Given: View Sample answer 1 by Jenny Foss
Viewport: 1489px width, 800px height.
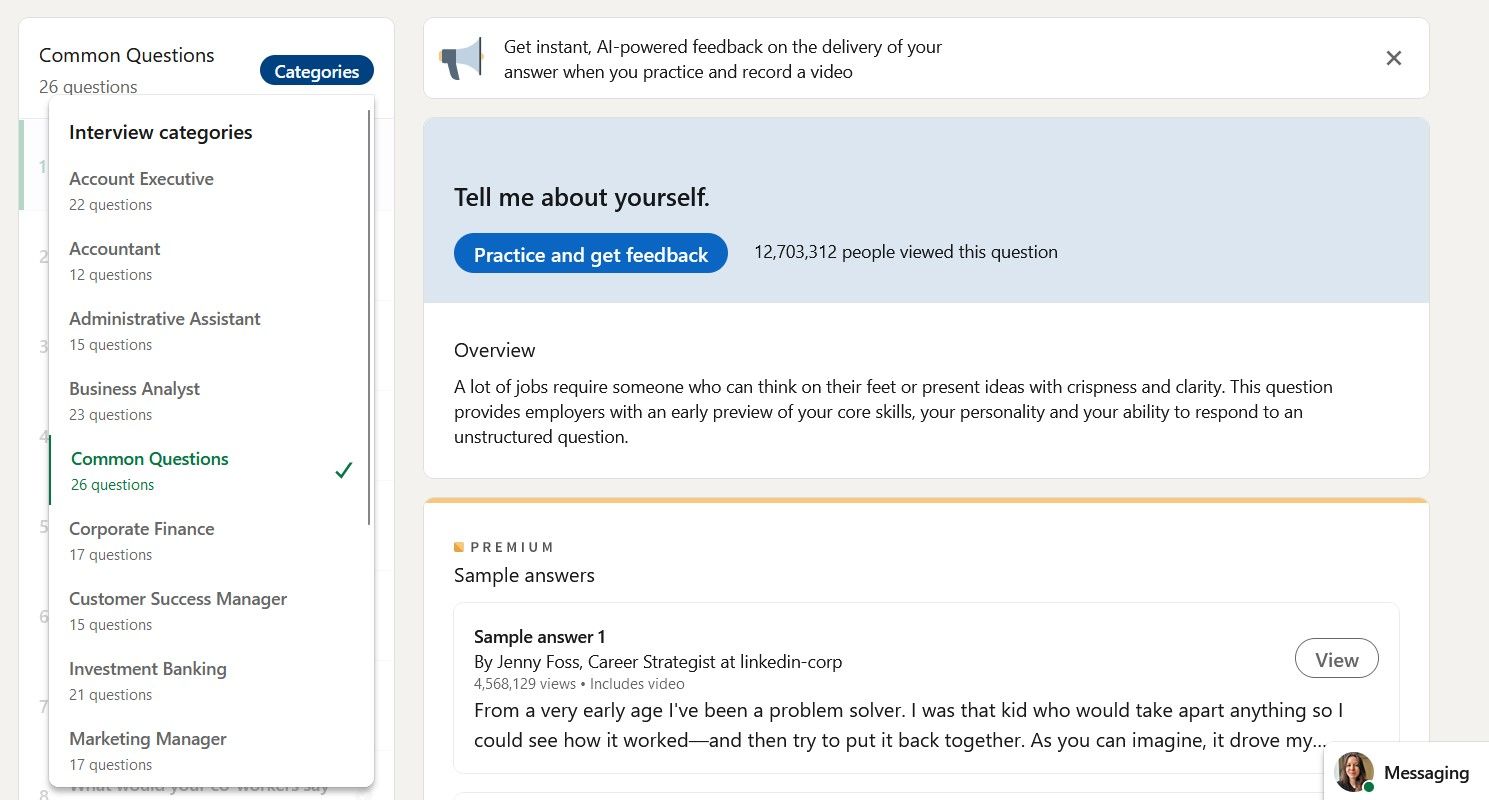Looking at the screenshot, I should 1336,659.
